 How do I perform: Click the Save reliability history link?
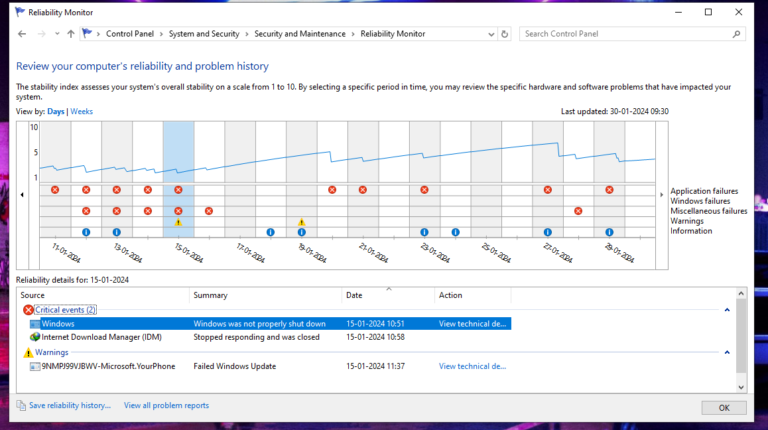(x=70, y=406)
